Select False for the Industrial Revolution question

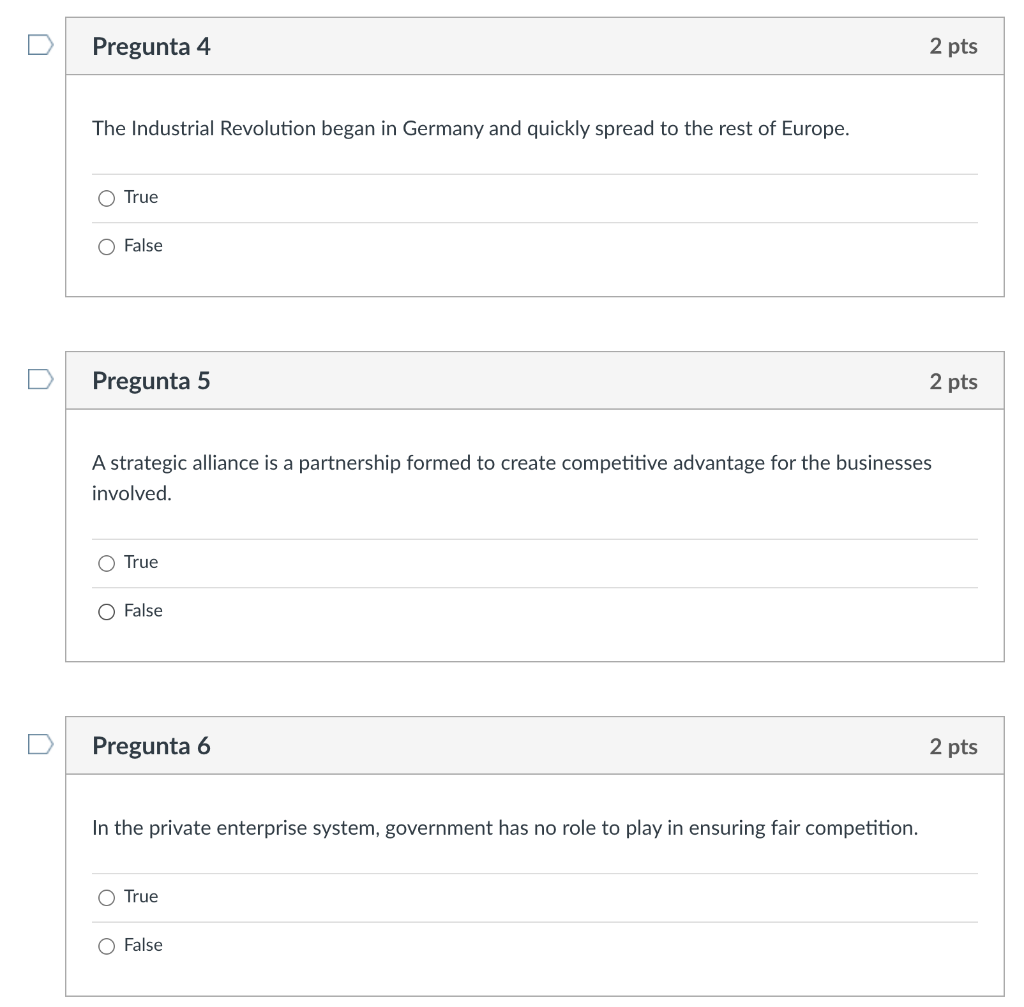pos(107,246)
